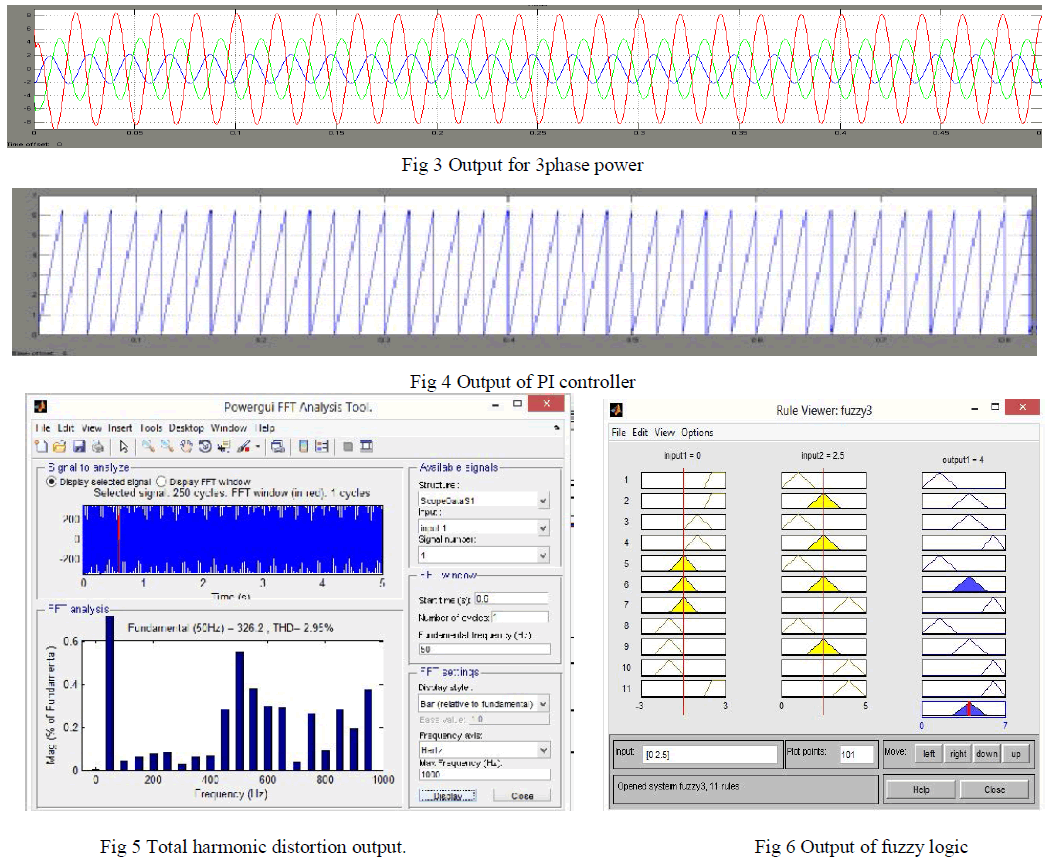Image resolution: width=1056 pixels, height=863 pixels.
Task: Click the Print Figure icon
Action: [x=97, y=446]
